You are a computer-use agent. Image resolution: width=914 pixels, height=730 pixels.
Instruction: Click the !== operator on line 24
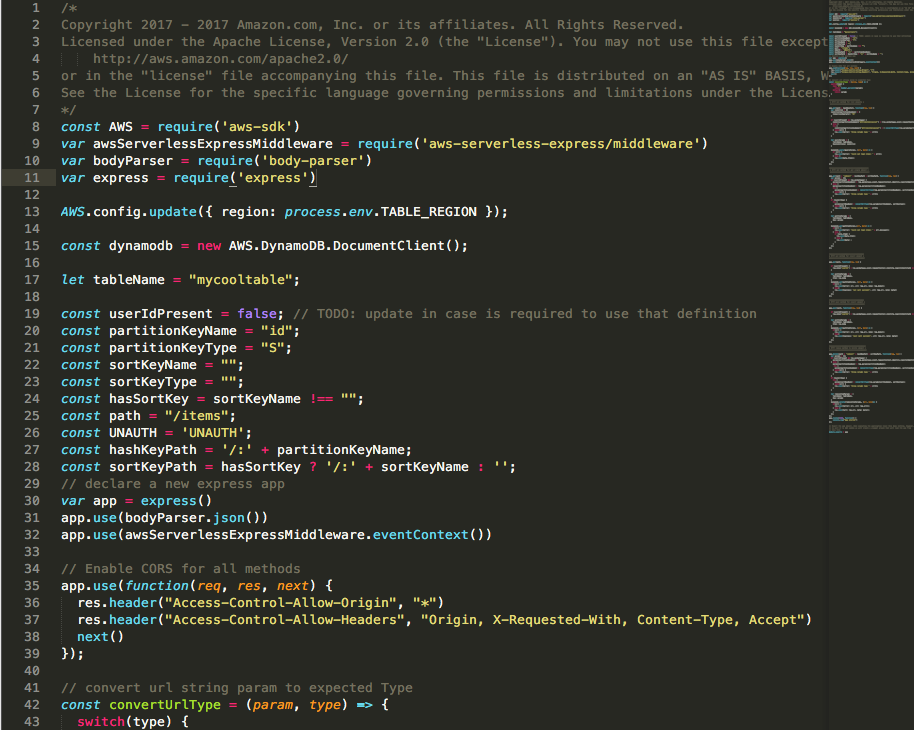click(321, 399)
